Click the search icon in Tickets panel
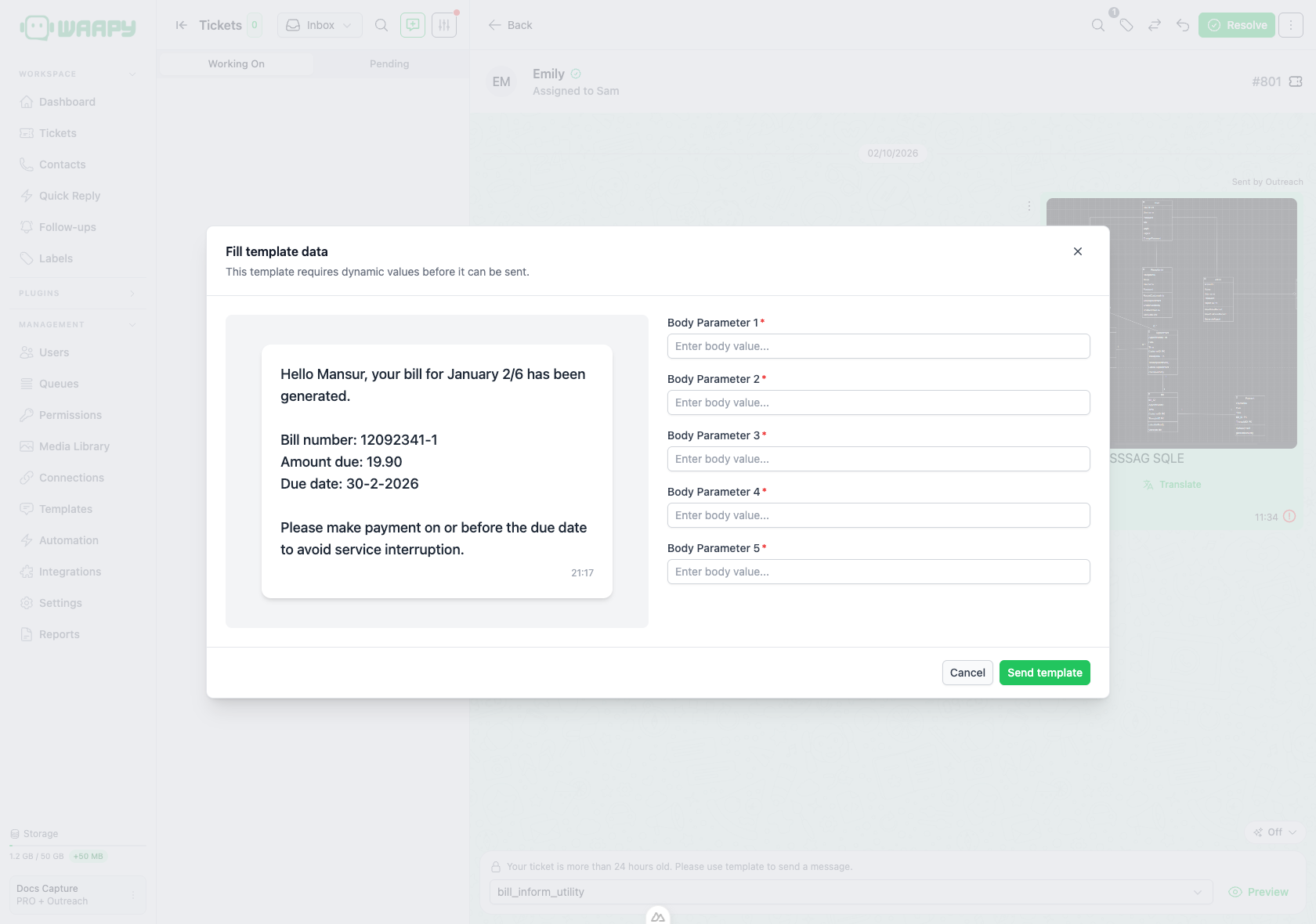 (381, 25)
